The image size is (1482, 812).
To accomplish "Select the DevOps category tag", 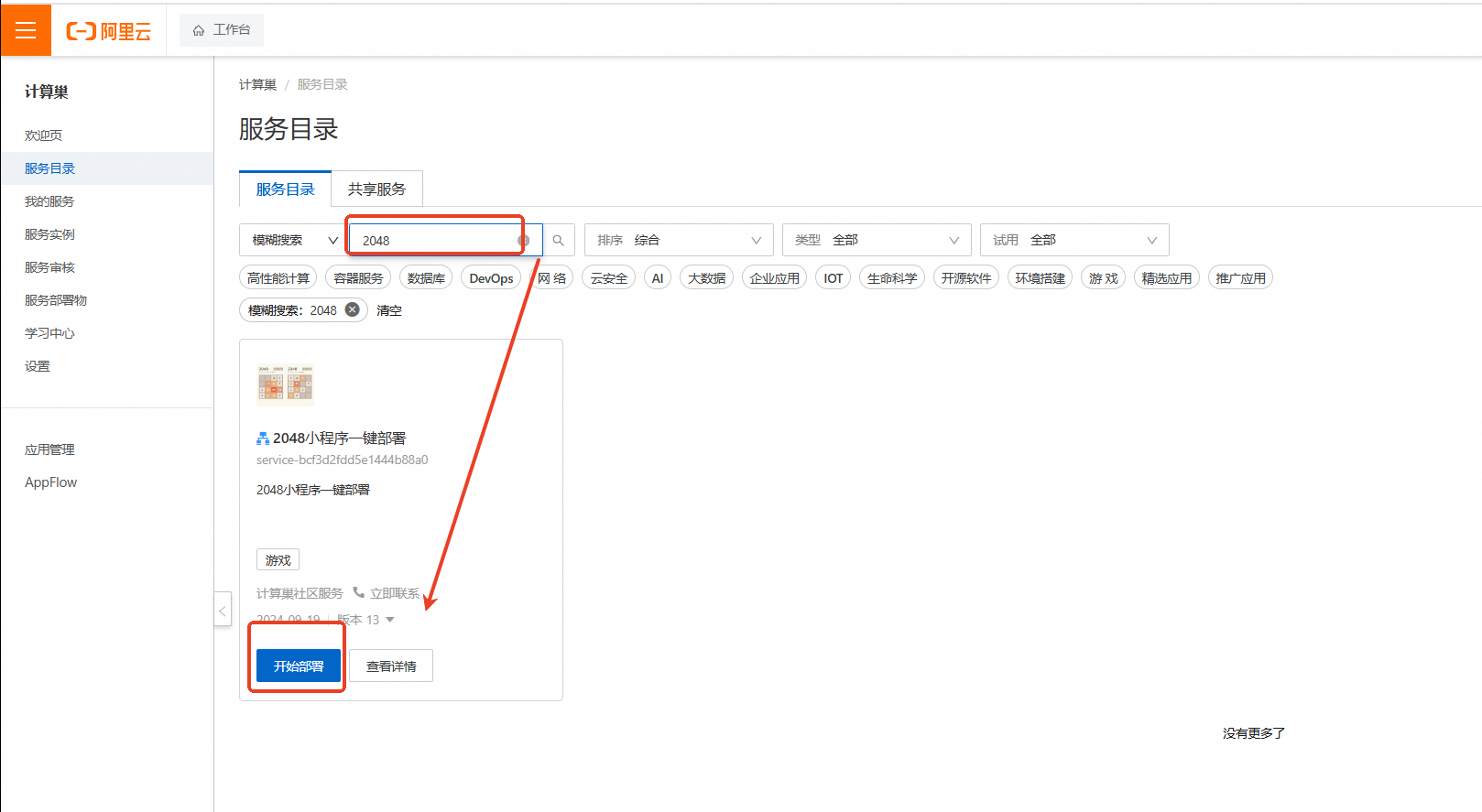I will pyautogui.click(x=491, y=278).
